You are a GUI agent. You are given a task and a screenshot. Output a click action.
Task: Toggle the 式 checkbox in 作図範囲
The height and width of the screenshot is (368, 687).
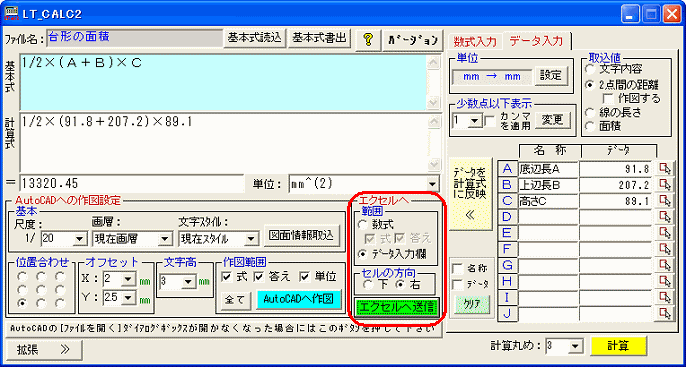pyautogui.click(x=227, y=276)
